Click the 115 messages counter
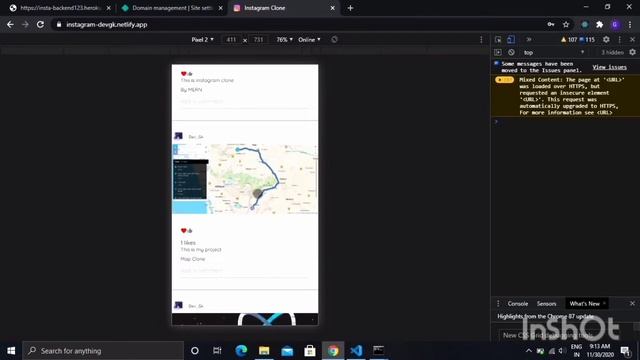This screenshot has height=360, width=640. (x=587, y=40)
